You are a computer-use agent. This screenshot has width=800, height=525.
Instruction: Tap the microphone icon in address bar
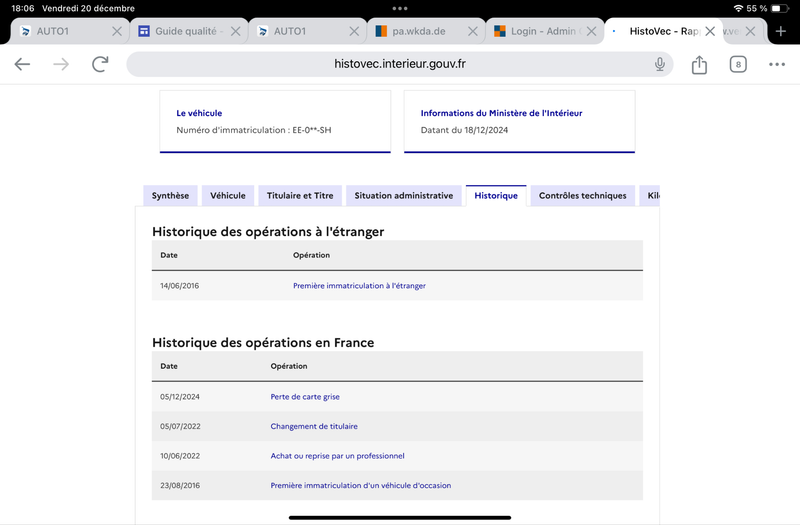(x=660, y=64)
